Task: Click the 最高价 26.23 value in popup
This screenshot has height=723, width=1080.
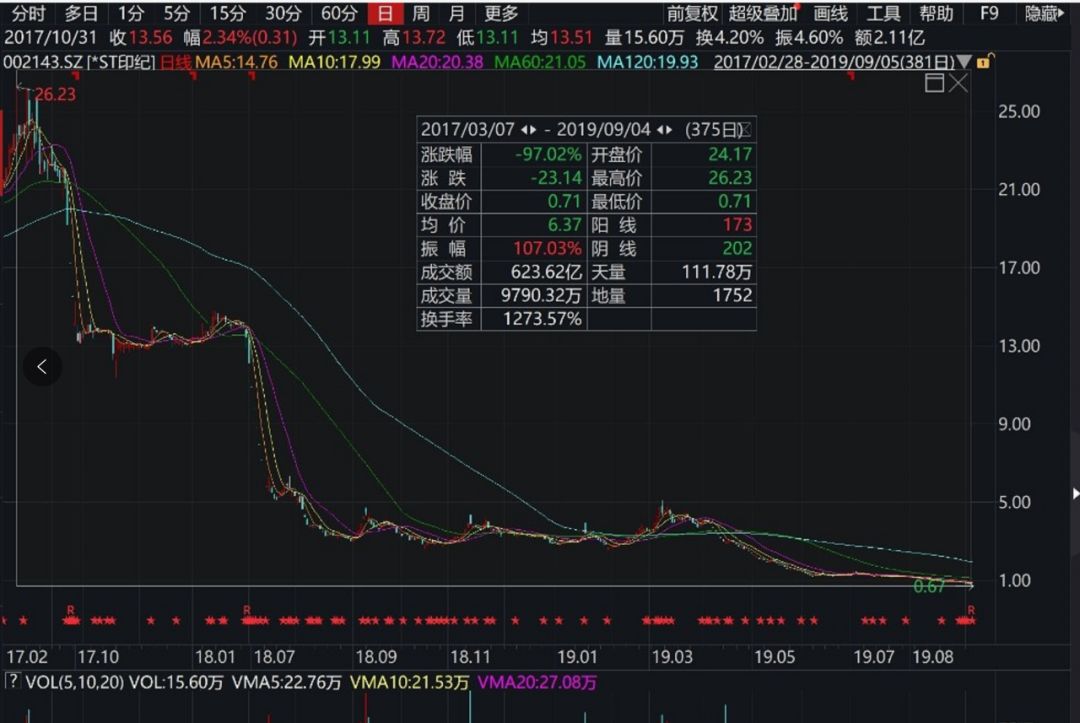Action: click(730, 178)
